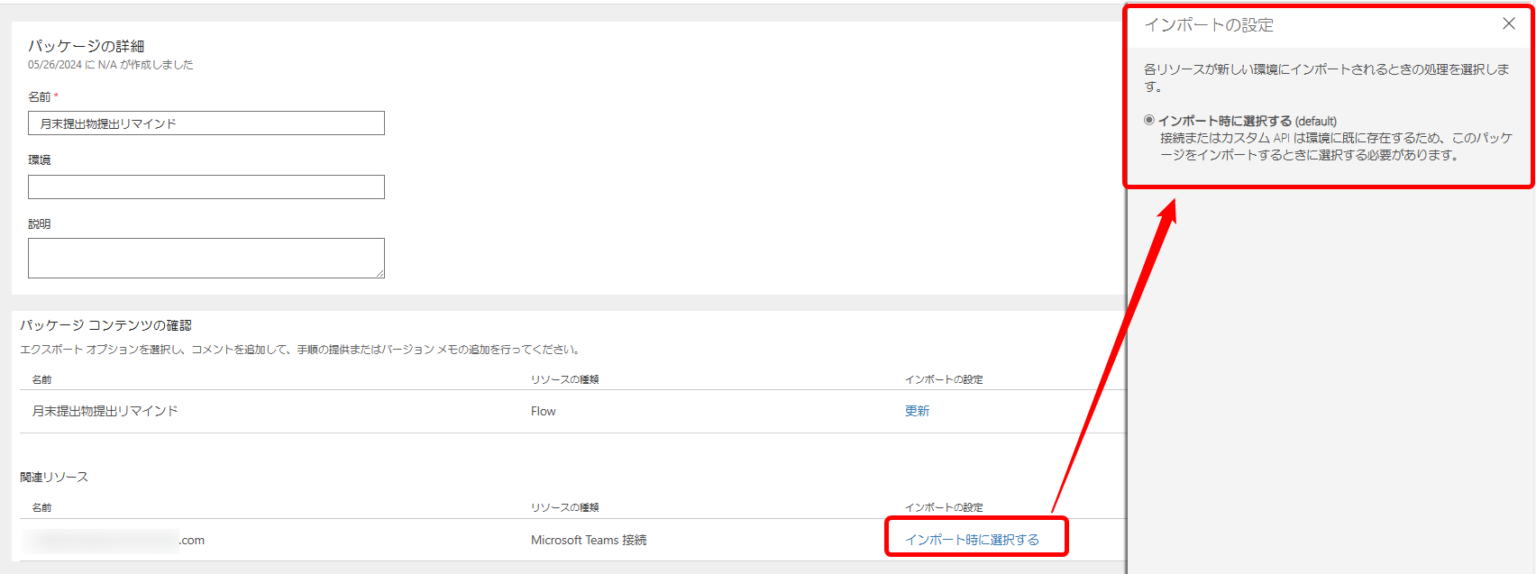Select the 月末提出物提出リマインド flow row name
The height and width of the screenshot is (574, 1536).
(x=105, y=411)
